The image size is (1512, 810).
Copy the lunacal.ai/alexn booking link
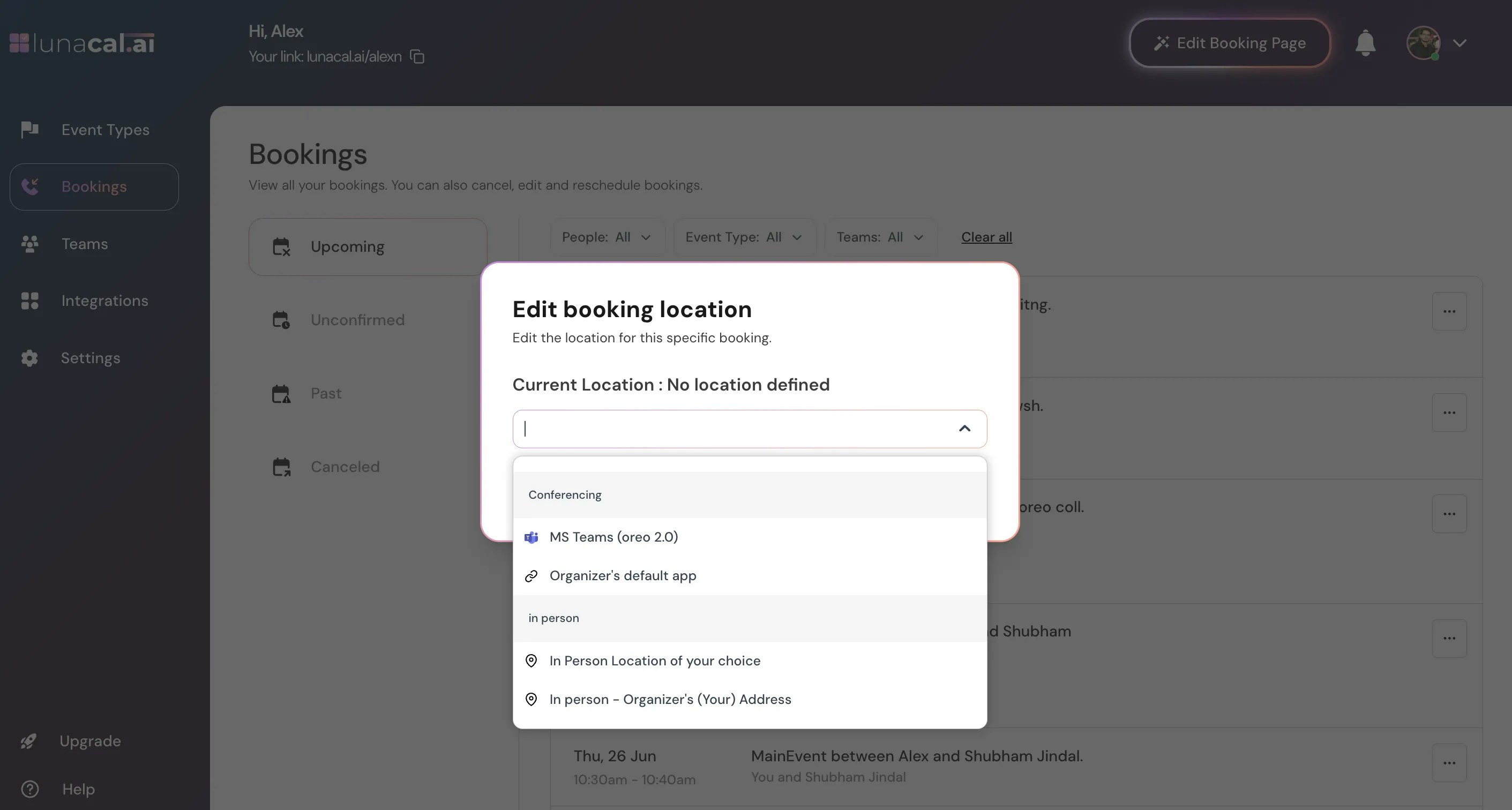417,56
